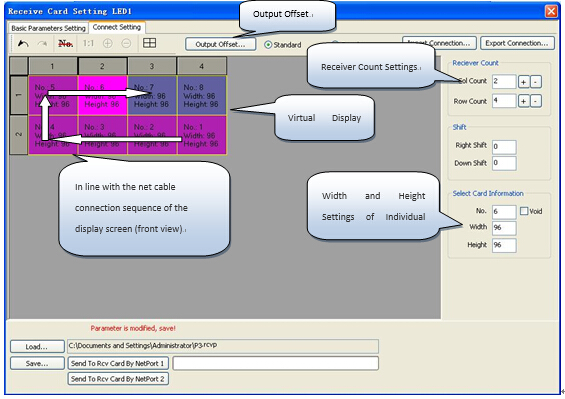Click the undo arrow in the toolbar
565x399 pixels.
(x=23, y=44)
